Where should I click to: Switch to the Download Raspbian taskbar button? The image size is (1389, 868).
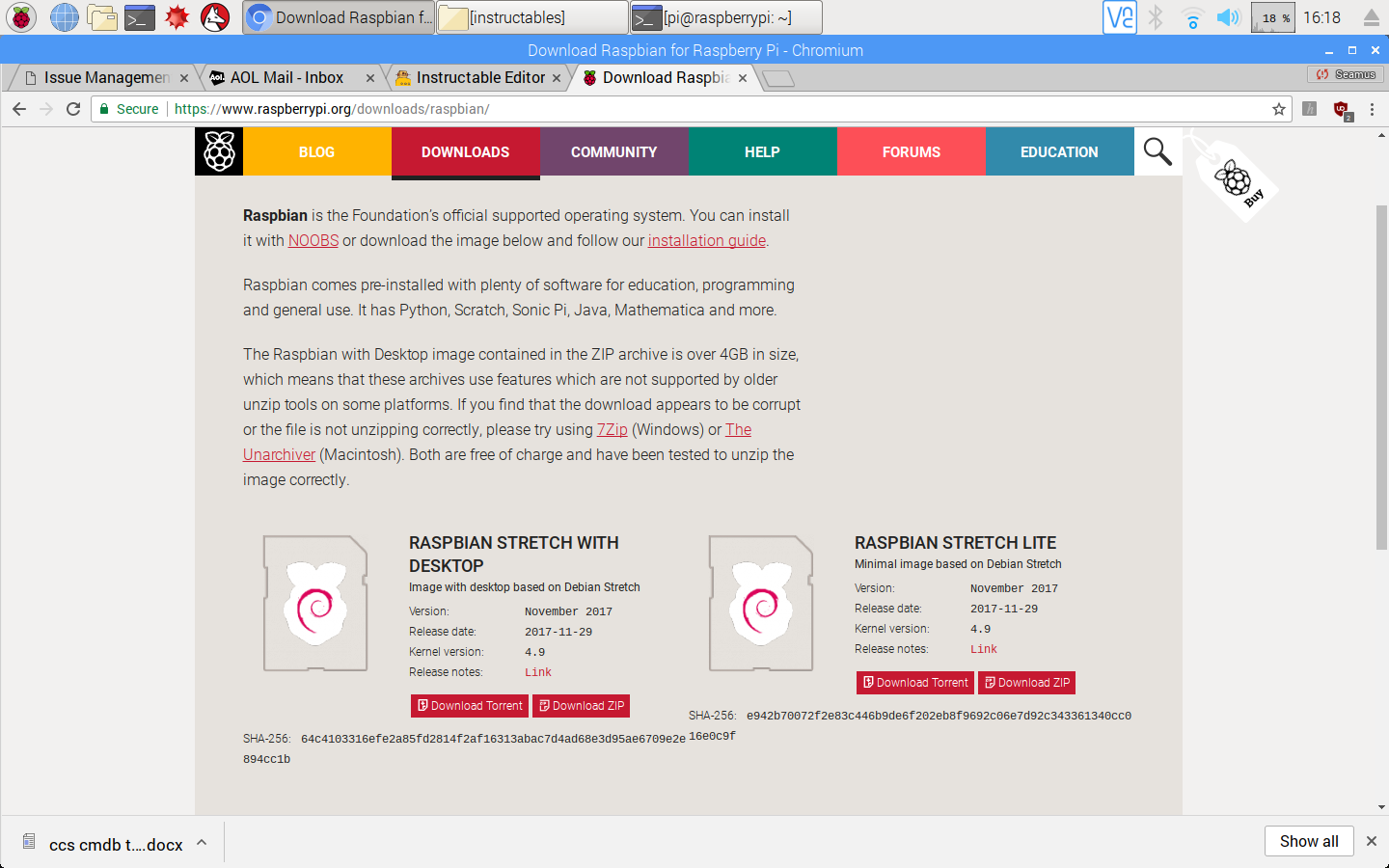coord(339,17)
